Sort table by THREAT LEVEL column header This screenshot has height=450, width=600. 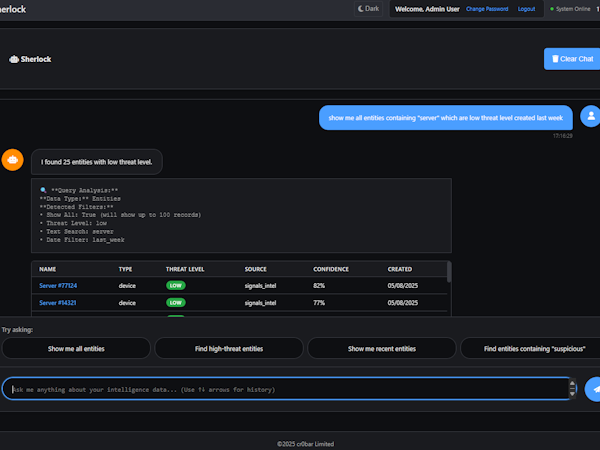[x=185, y=269]
